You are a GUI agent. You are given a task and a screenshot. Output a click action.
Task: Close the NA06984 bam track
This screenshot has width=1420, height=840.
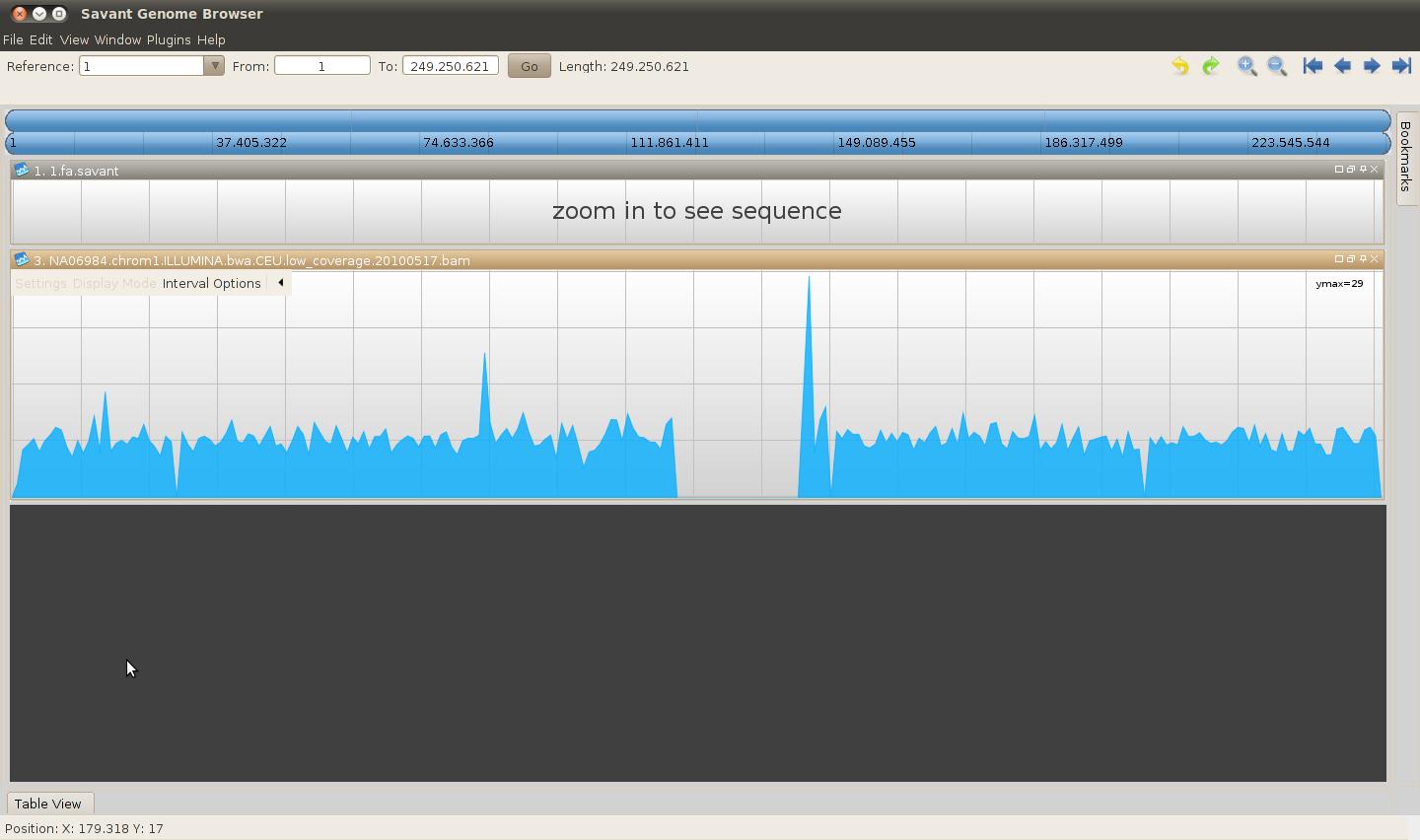(x=1375, y=259)
